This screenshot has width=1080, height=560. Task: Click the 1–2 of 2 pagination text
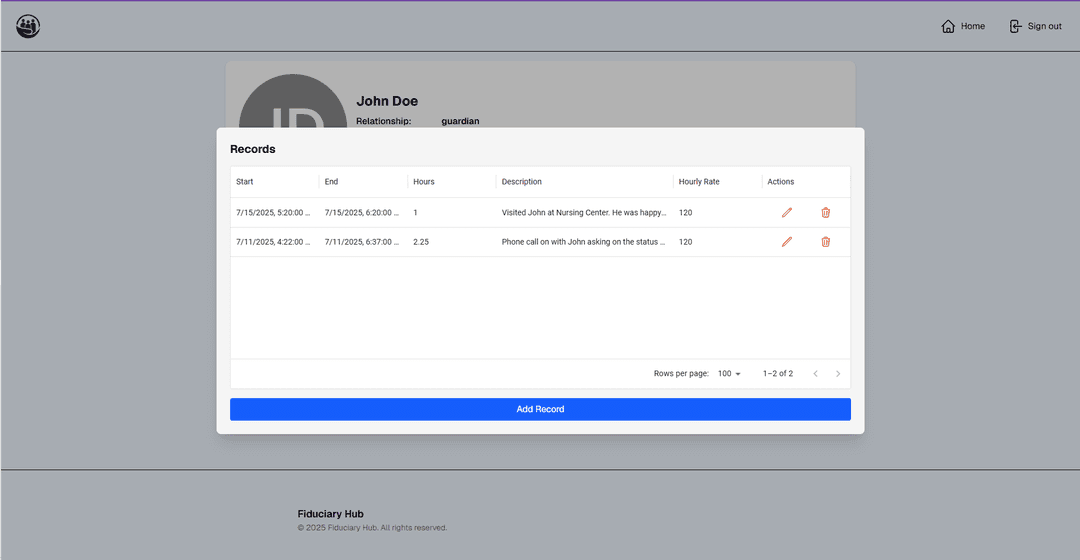click(x=778, y=373)
